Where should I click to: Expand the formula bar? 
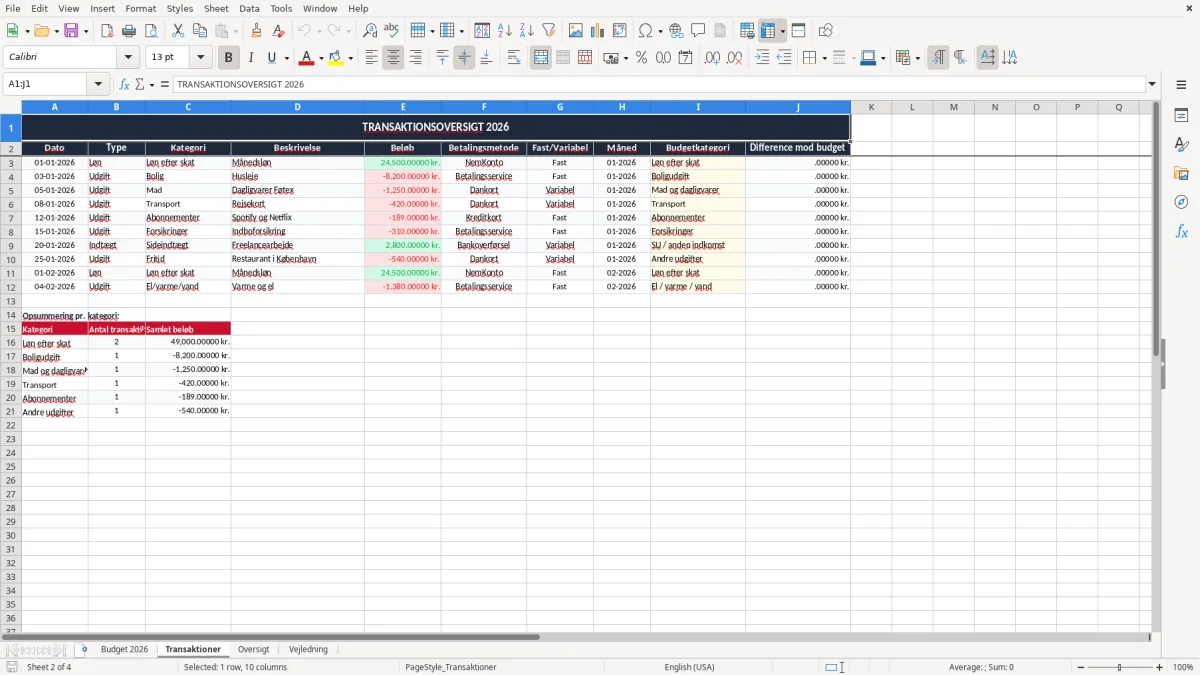pyautogui.click(x=1152, y=84)
